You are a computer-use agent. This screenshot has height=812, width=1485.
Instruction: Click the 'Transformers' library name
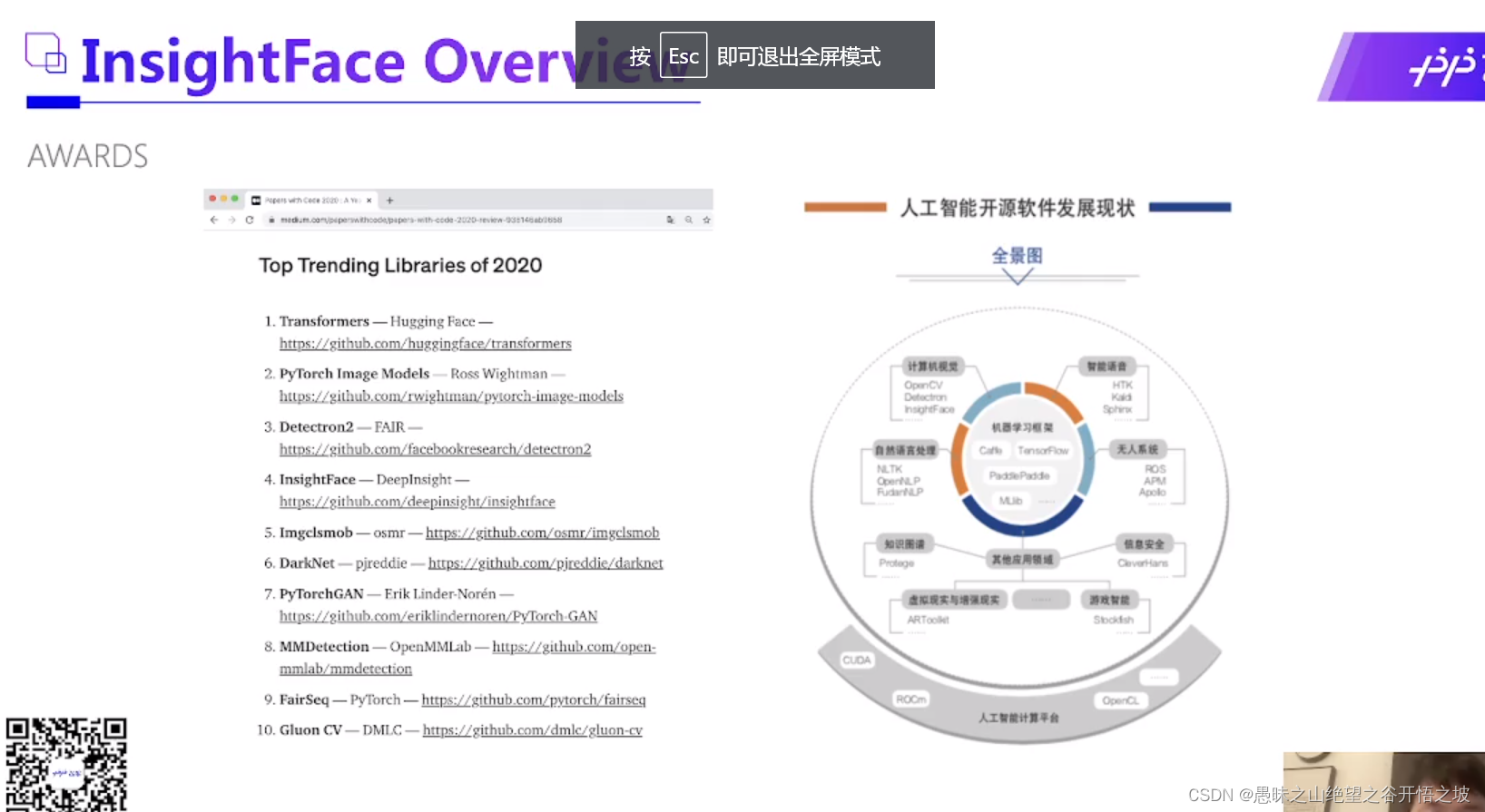pyautogui.click(x=324, y=321)
